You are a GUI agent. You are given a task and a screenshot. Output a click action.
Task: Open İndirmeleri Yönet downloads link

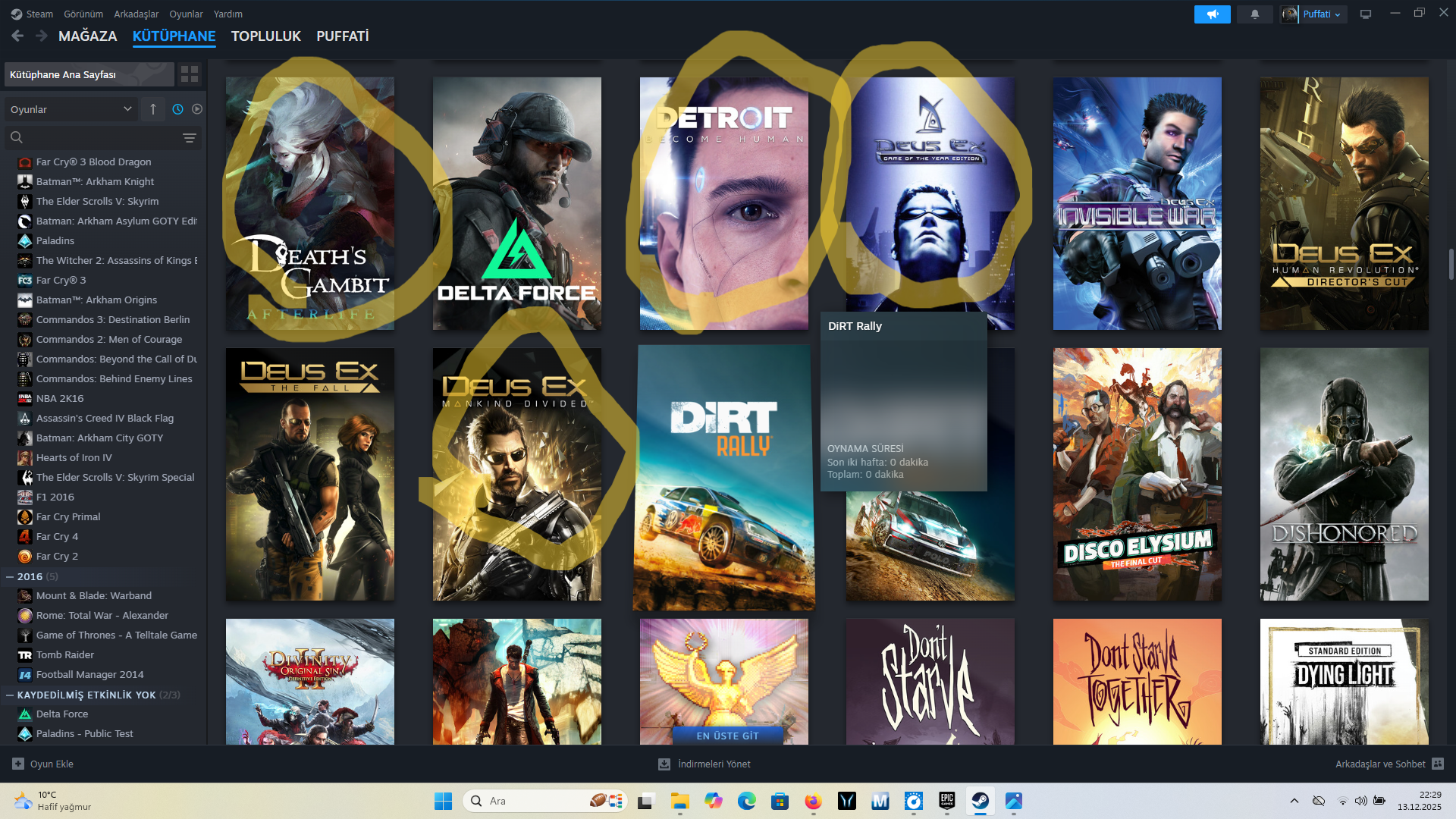714,764
